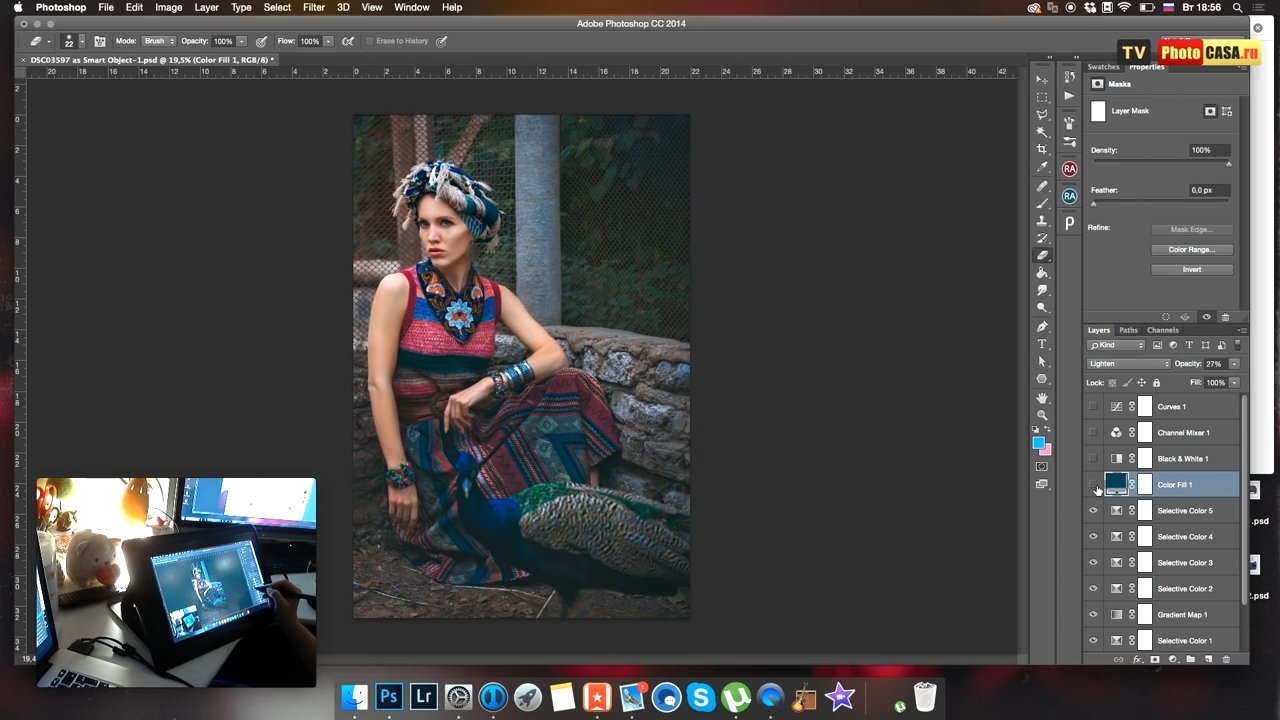Image resolution: width=1280 pixels, height=720 pixels.
Task: Switch to the Paths tab
Action: [1128, 330]
